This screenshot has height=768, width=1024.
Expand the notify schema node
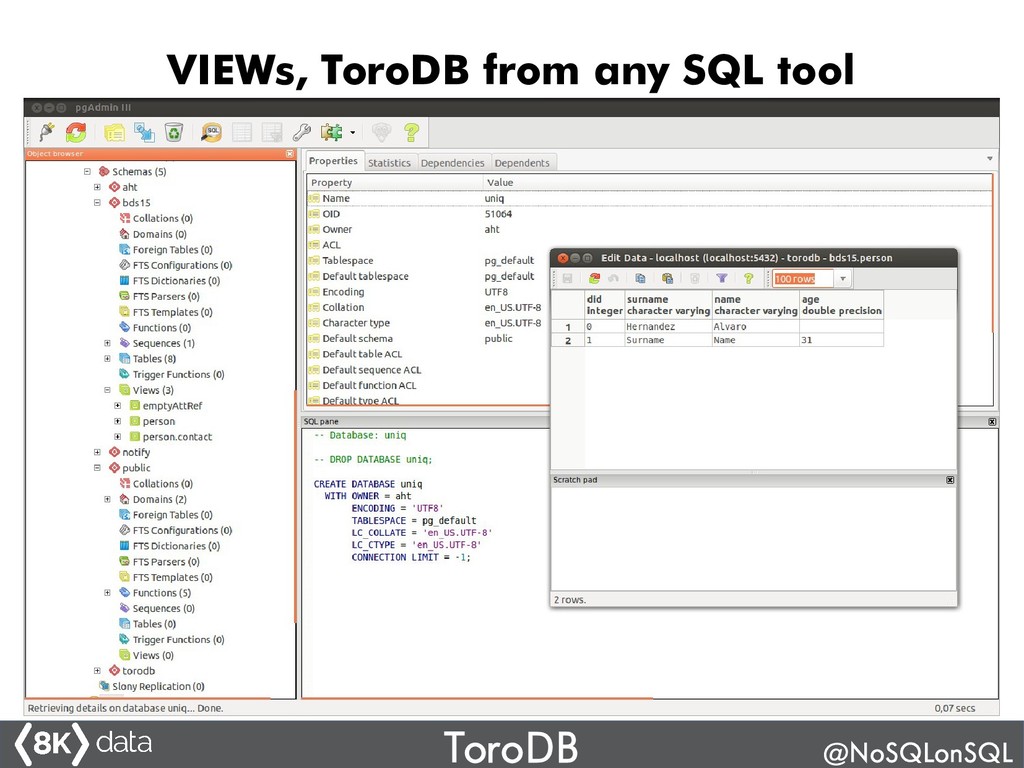[97, 453]
